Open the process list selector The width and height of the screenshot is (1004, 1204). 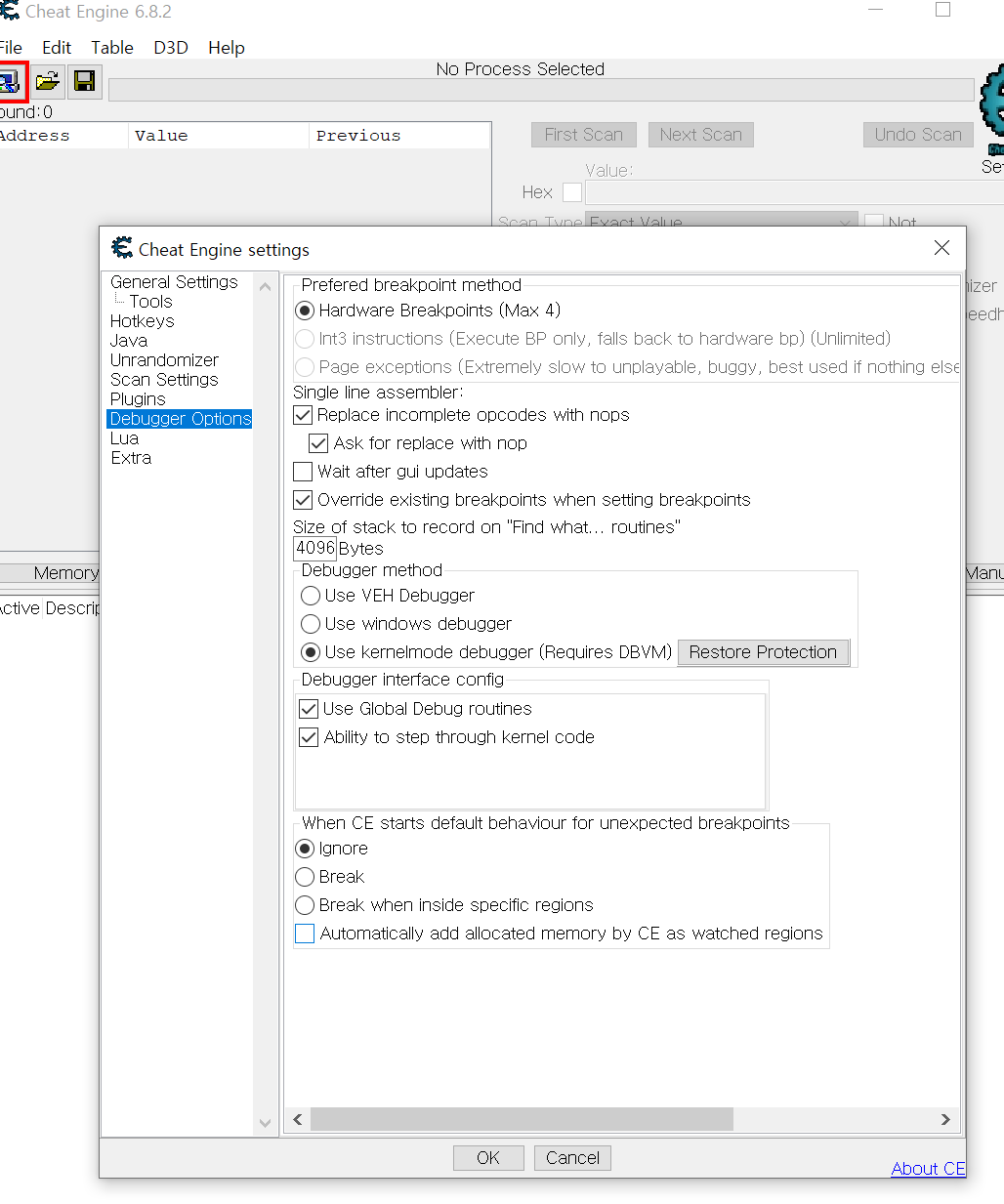pyautogui.click(x=13, y=82)
